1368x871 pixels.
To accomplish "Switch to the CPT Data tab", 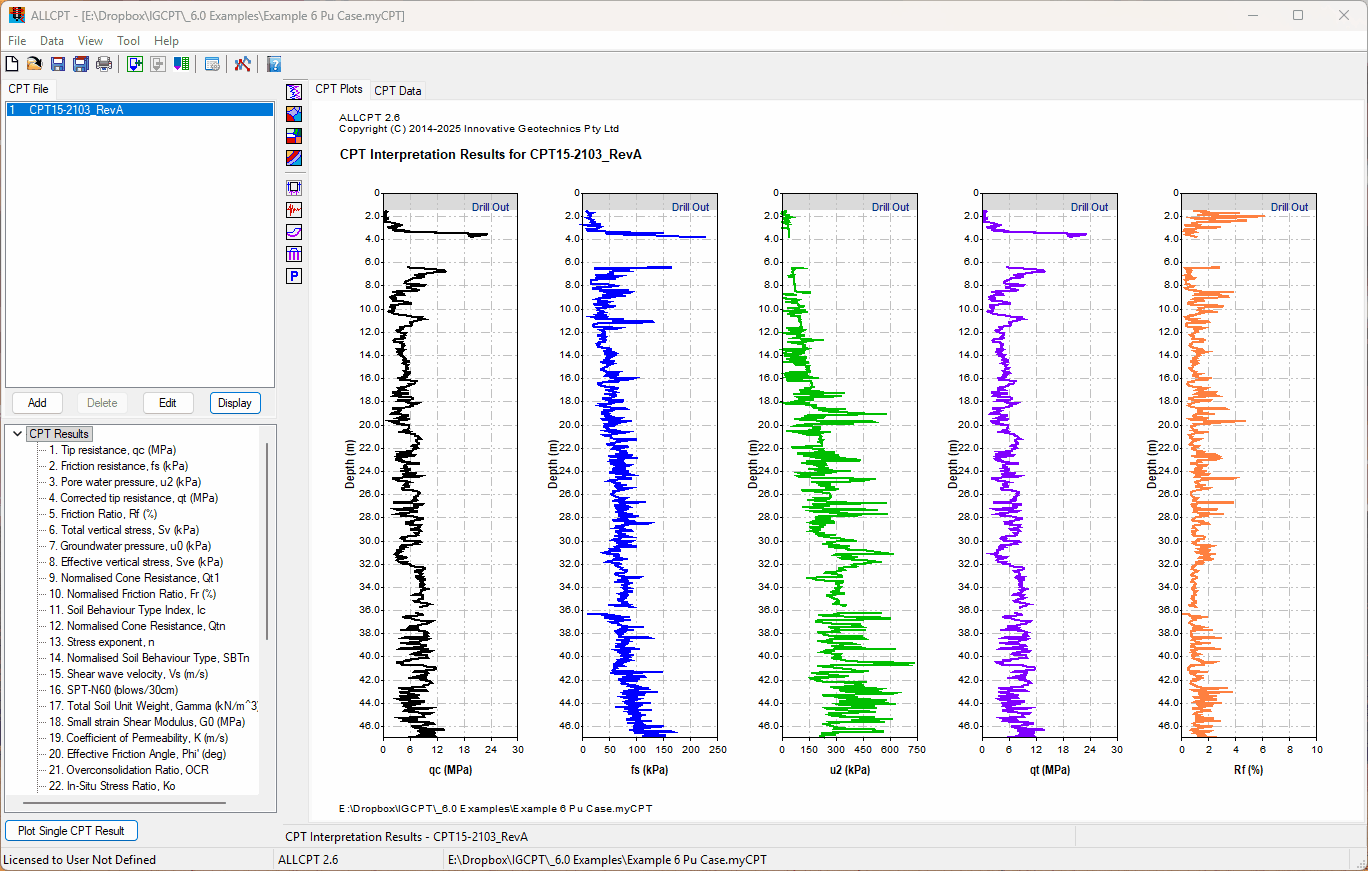I will pyautogui.click(x=398, y=91).
